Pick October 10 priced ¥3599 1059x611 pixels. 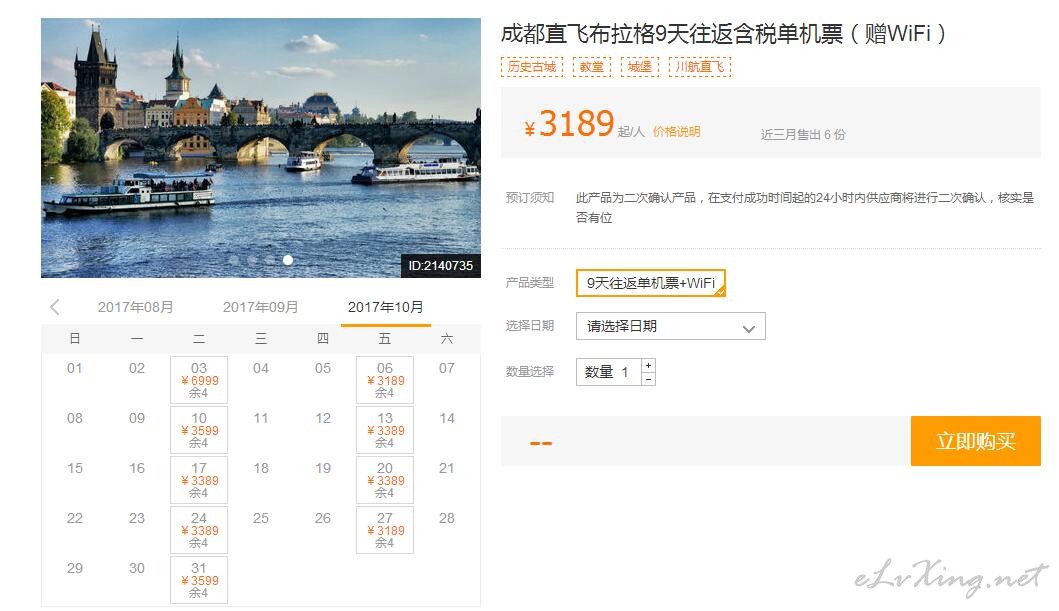(x=199, y=430)
